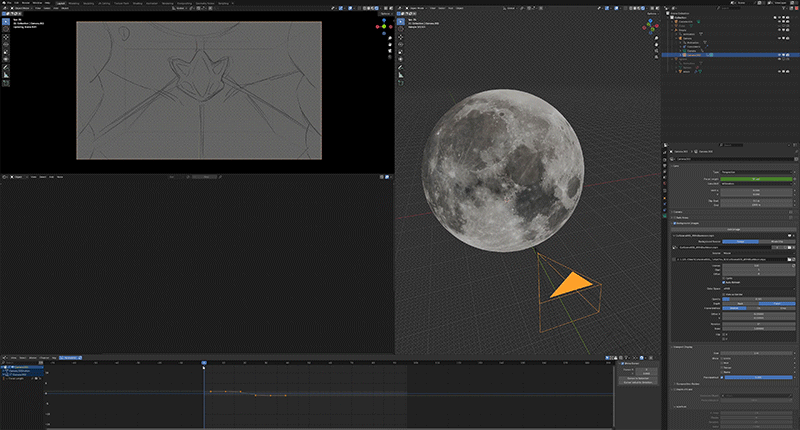Open the Outliner filter icon
Image resolution: width=800 pixels, height=430 pixels.
[x=784, y=8]
